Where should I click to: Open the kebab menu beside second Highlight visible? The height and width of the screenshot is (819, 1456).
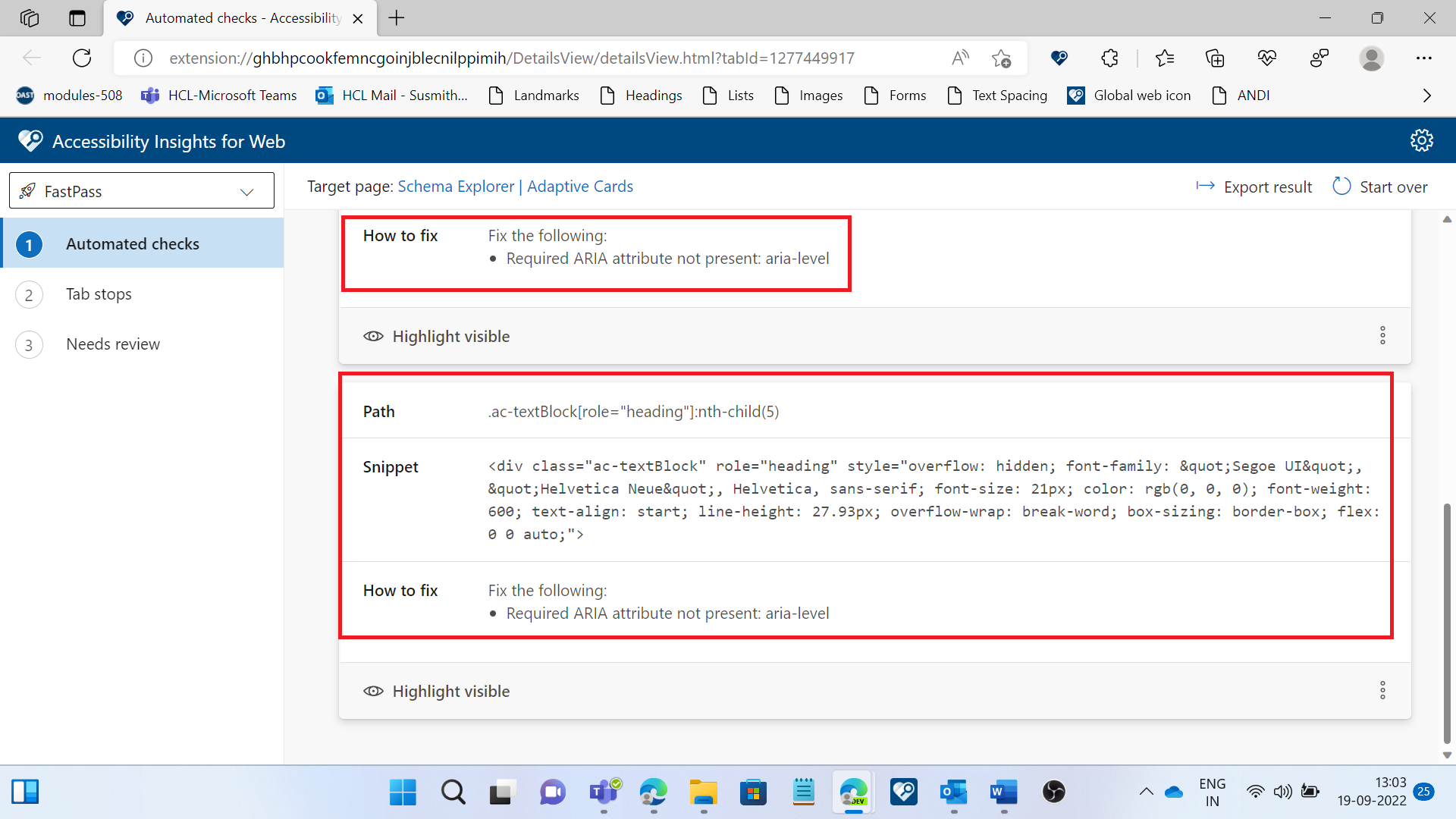pos(1382,690)
